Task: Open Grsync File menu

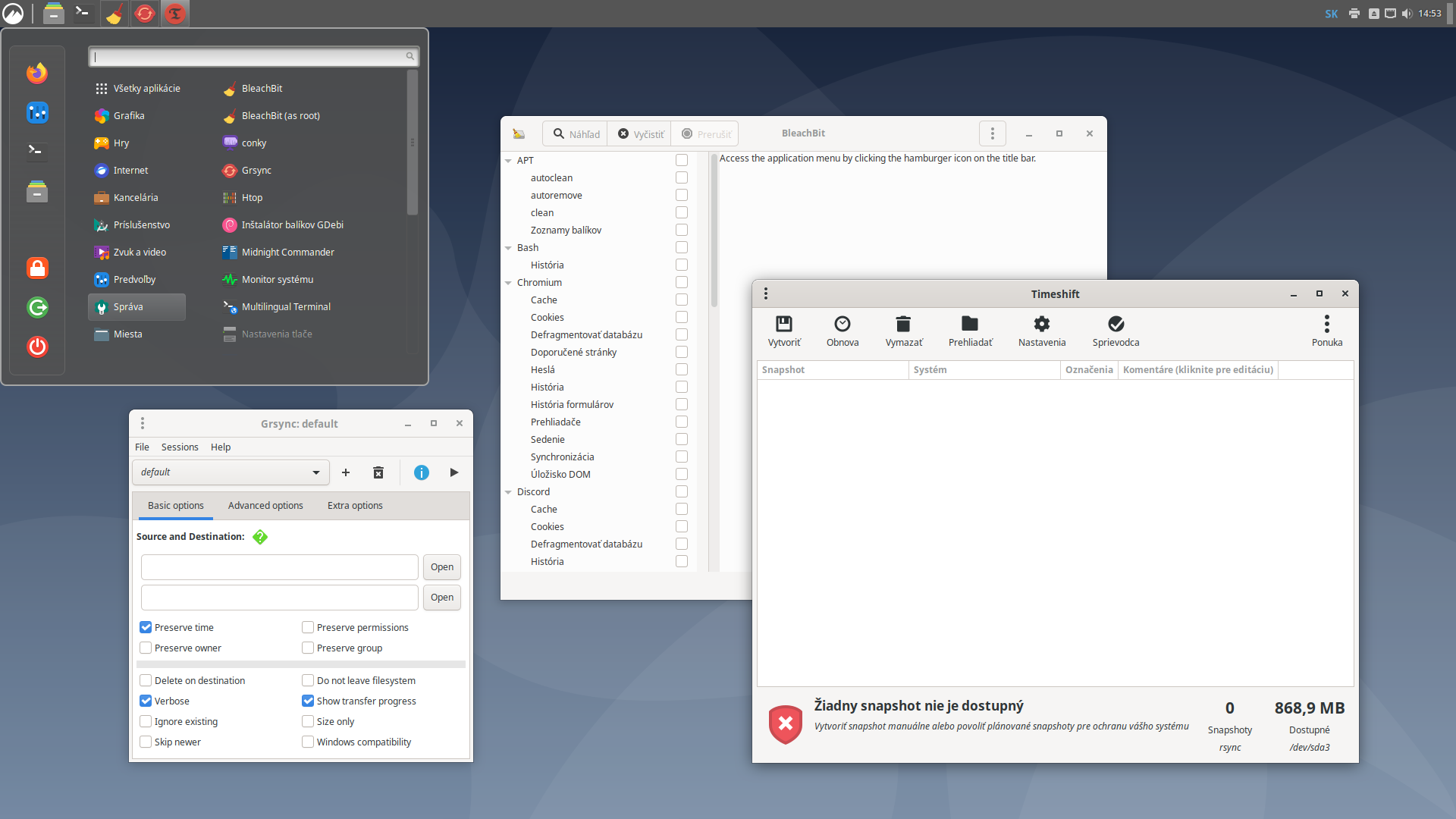Action: click(x=142, y=447)
